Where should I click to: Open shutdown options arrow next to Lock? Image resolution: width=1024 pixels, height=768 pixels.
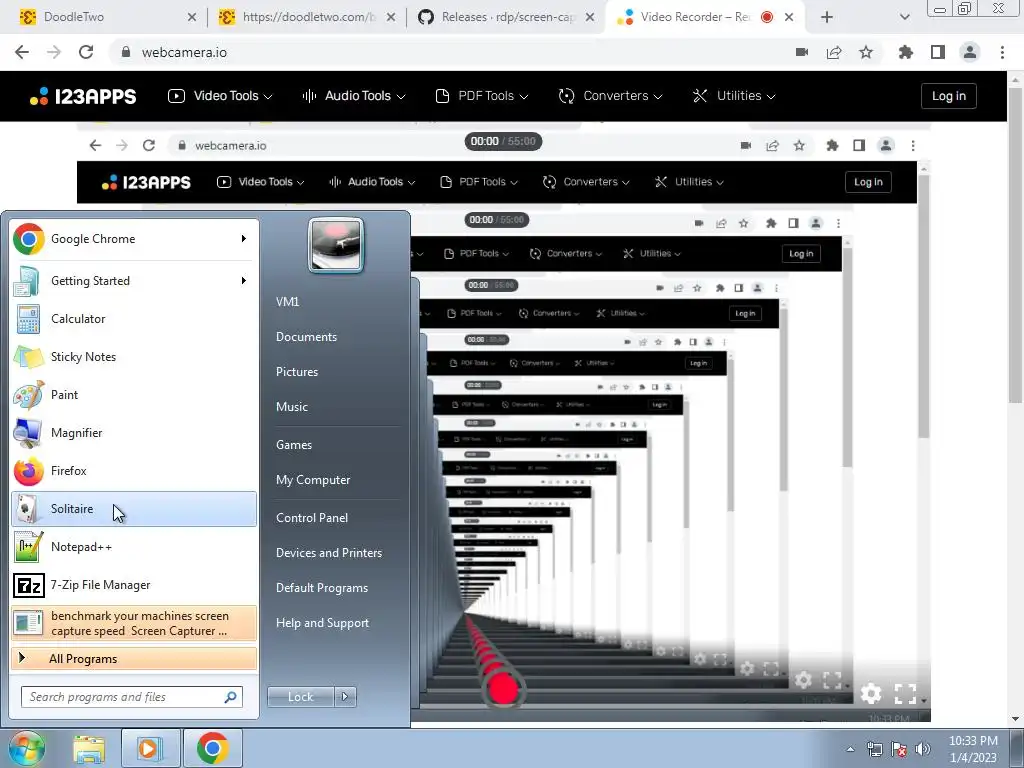[x=345, y=697]
